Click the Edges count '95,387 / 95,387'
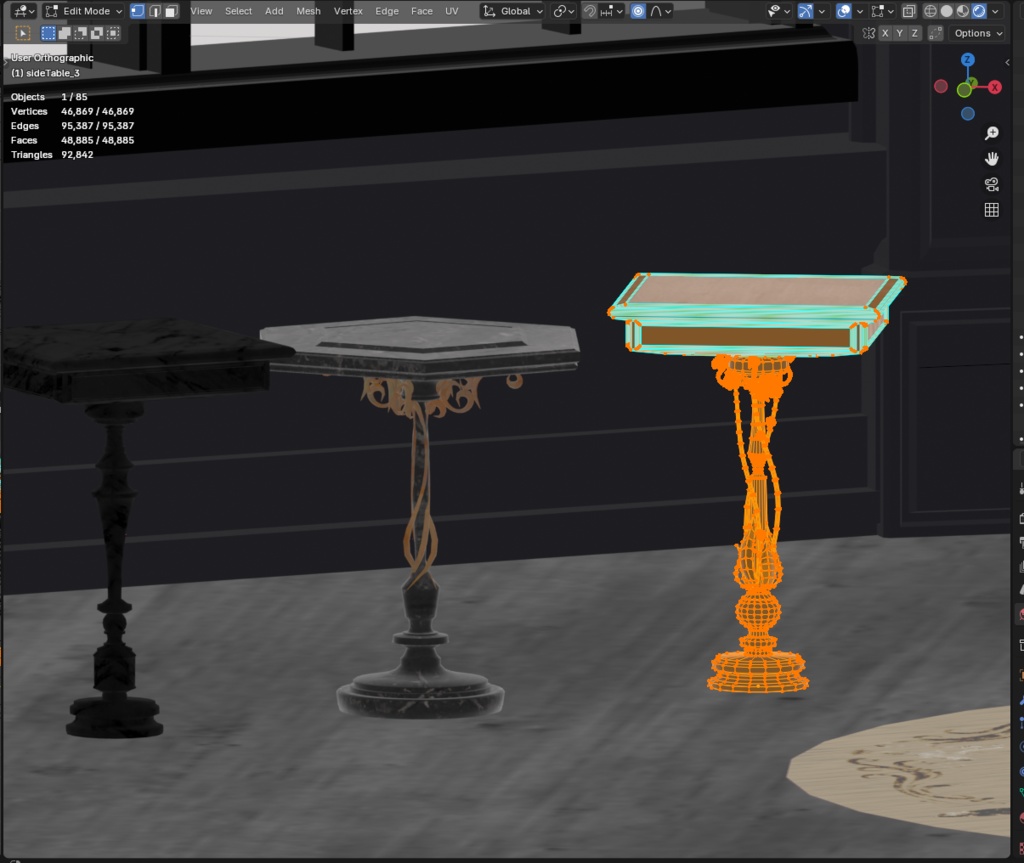This screenshot has width=1024, height=863. point(97,126)
